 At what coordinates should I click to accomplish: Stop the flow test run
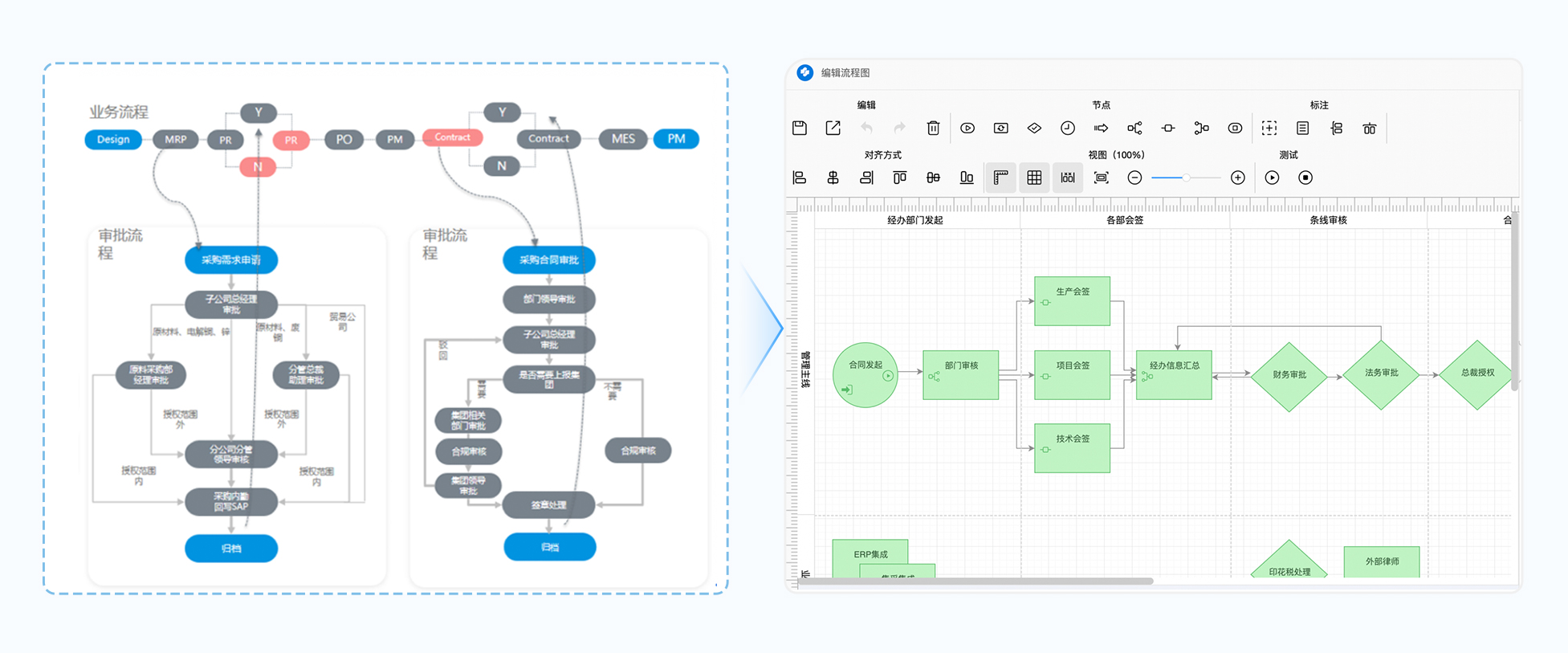[1305, 178]
